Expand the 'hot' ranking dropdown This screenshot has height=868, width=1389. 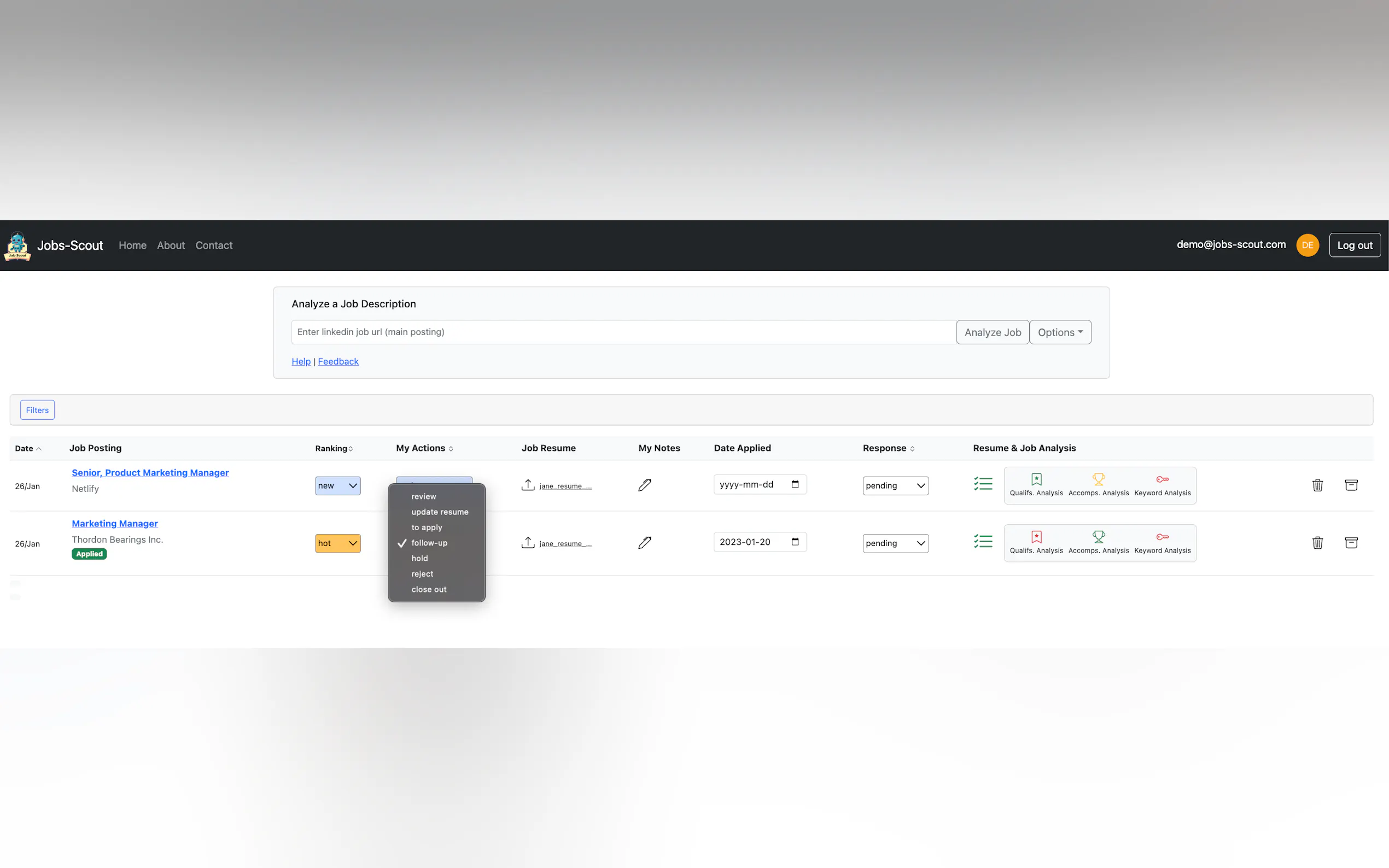[337, 543]
